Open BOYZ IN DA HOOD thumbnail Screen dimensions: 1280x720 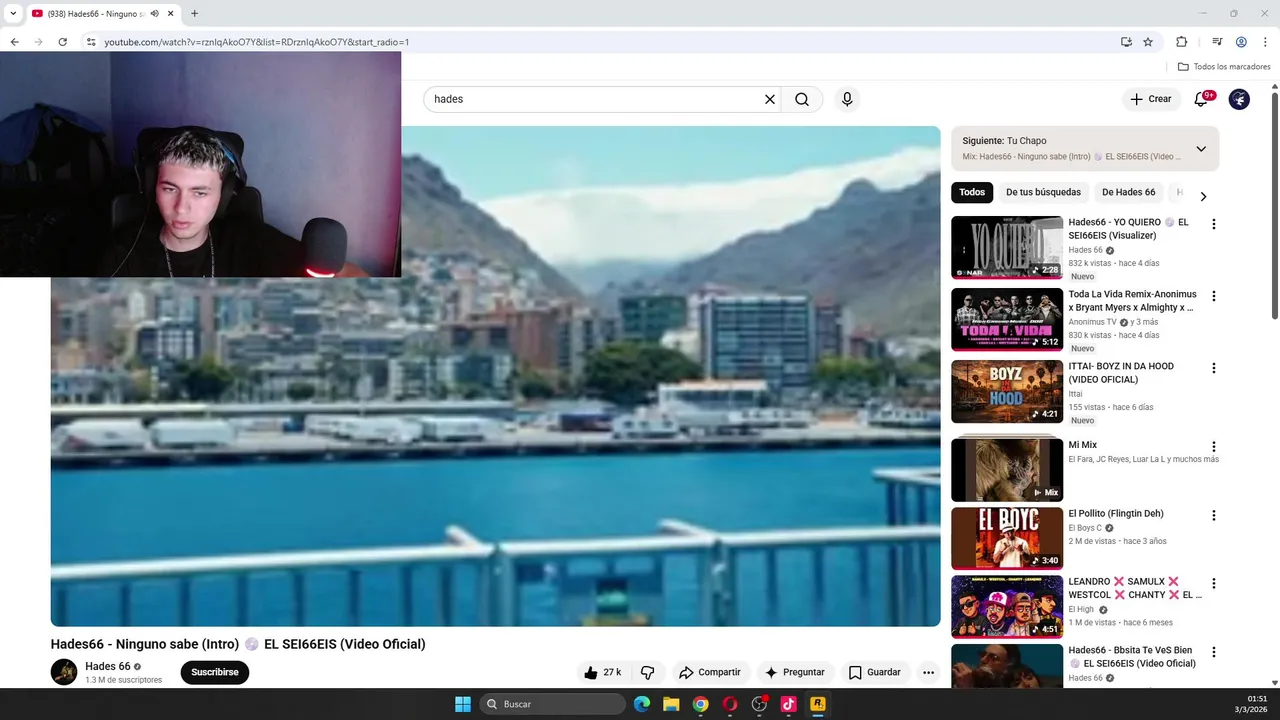click(1007, 391)
